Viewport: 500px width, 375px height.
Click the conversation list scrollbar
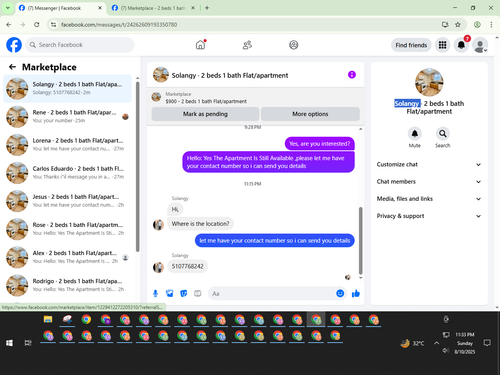[137, 167]
